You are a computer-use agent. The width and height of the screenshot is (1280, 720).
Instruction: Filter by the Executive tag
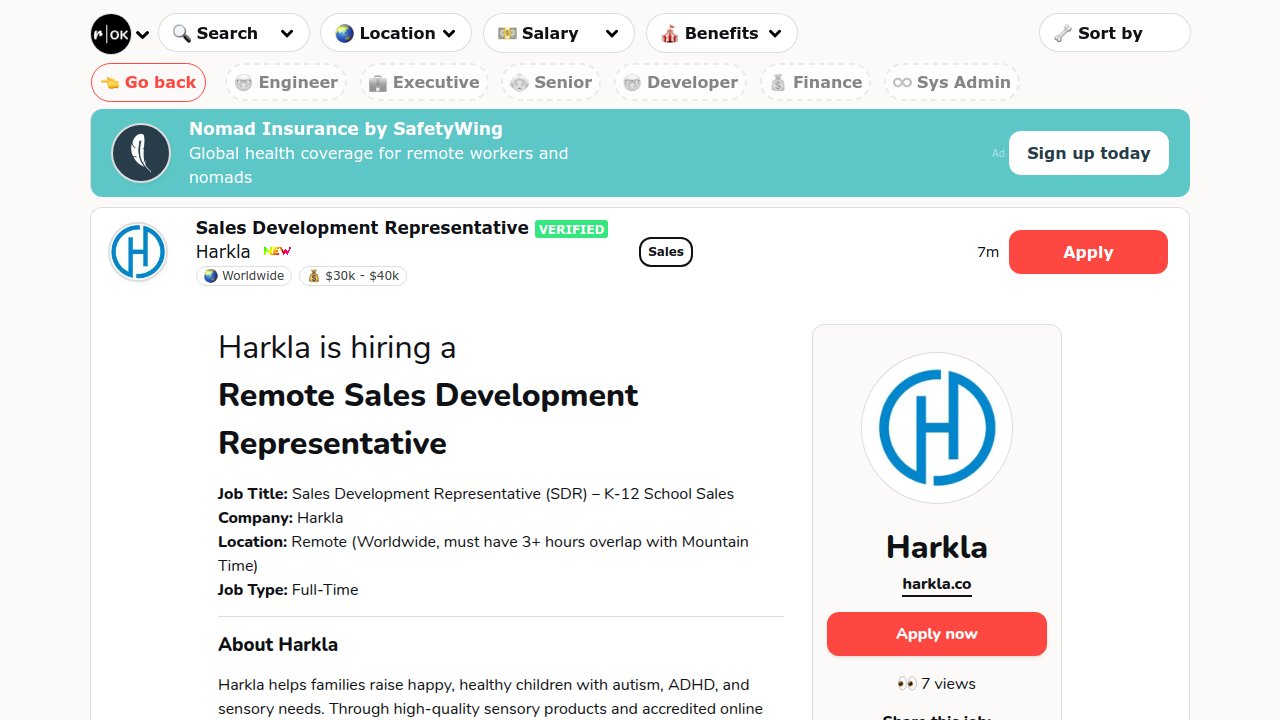point(424,82)
